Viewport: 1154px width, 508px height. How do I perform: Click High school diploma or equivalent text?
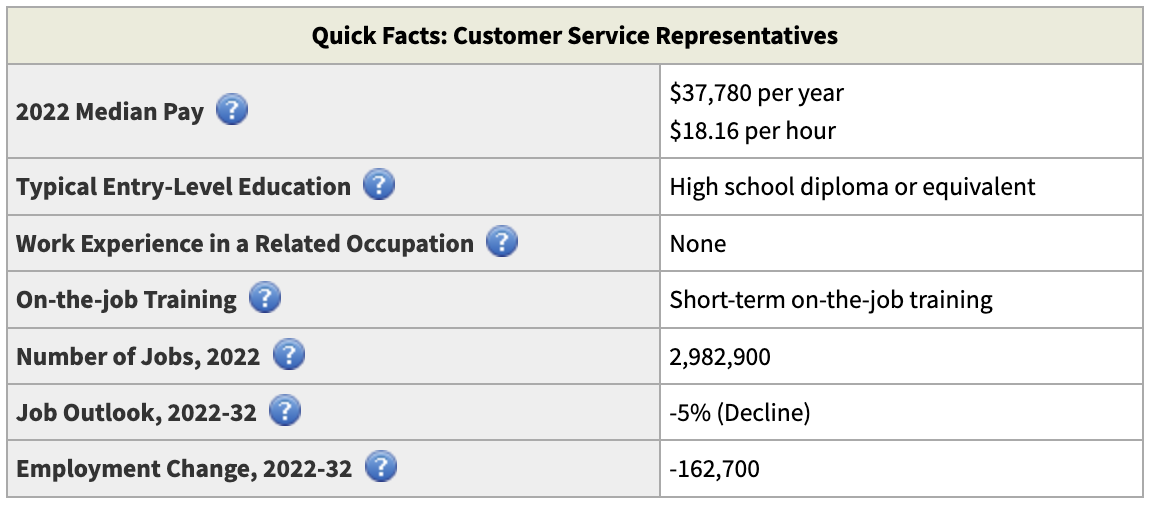pos(852,186)
